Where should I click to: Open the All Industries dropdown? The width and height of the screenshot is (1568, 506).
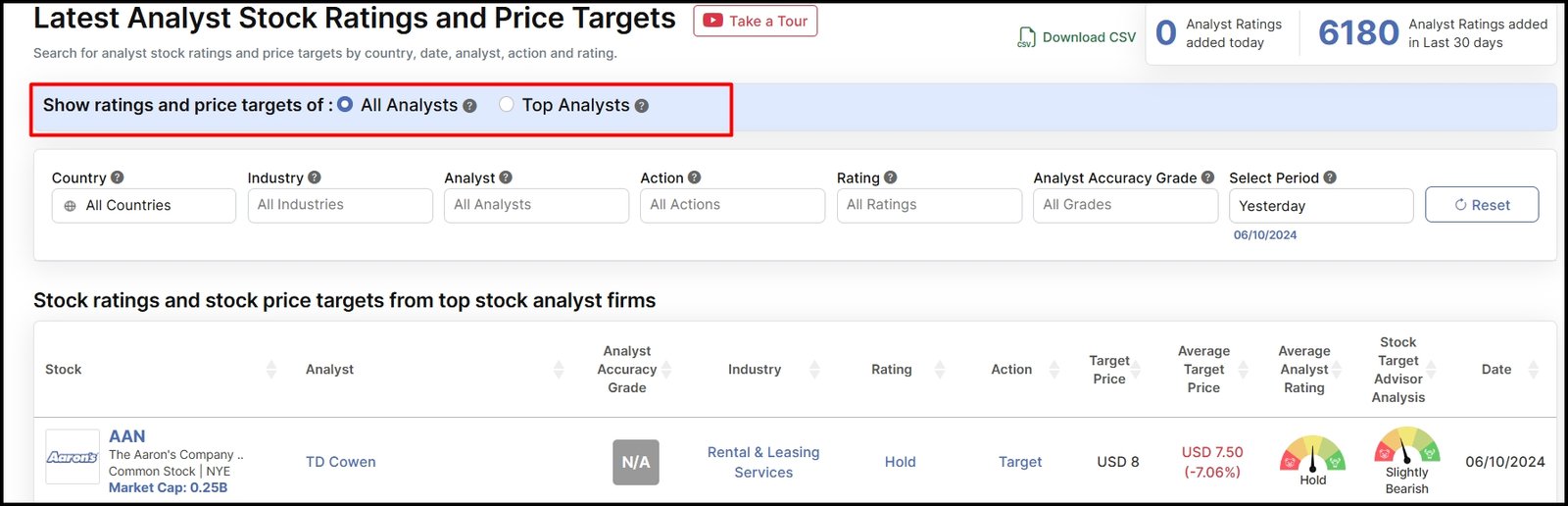(340, 206)
